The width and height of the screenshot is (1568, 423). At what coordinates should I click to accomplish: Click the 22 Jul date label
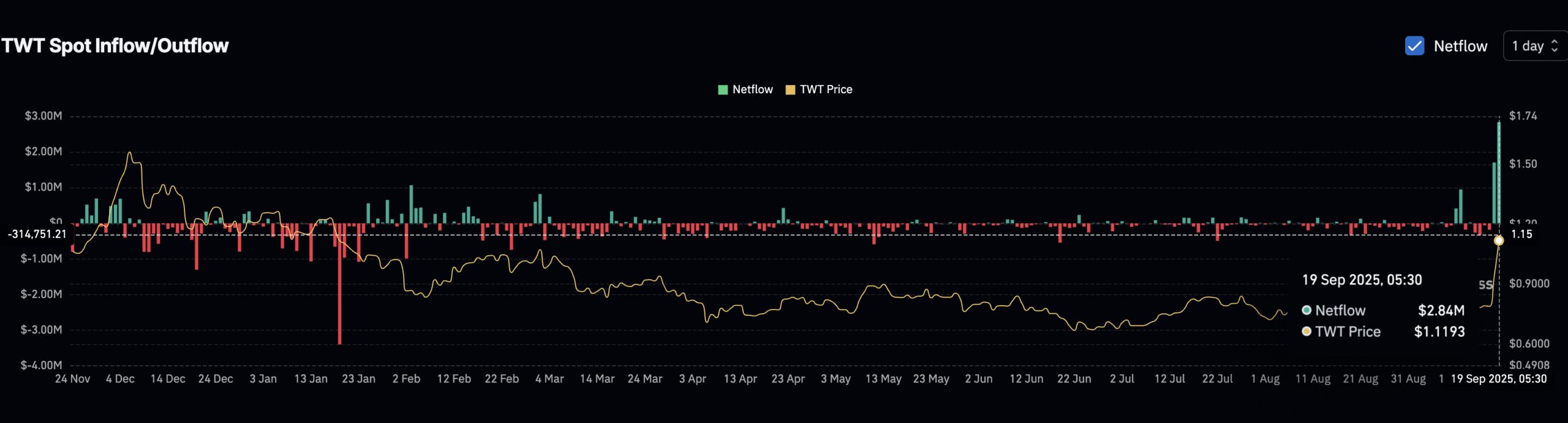pyautogui.click(x=1217, y=379)
